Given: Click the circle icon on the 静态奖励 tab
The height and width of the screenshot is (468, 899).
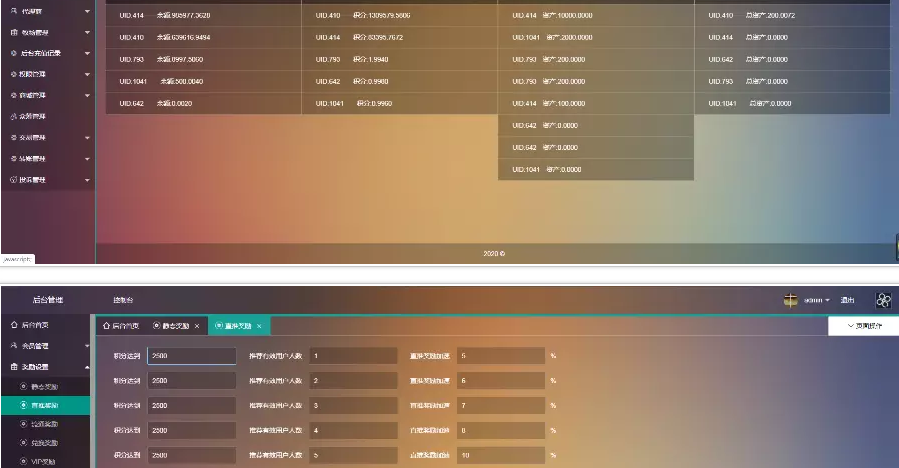Looking at the screenshot, I should (156, 326).
